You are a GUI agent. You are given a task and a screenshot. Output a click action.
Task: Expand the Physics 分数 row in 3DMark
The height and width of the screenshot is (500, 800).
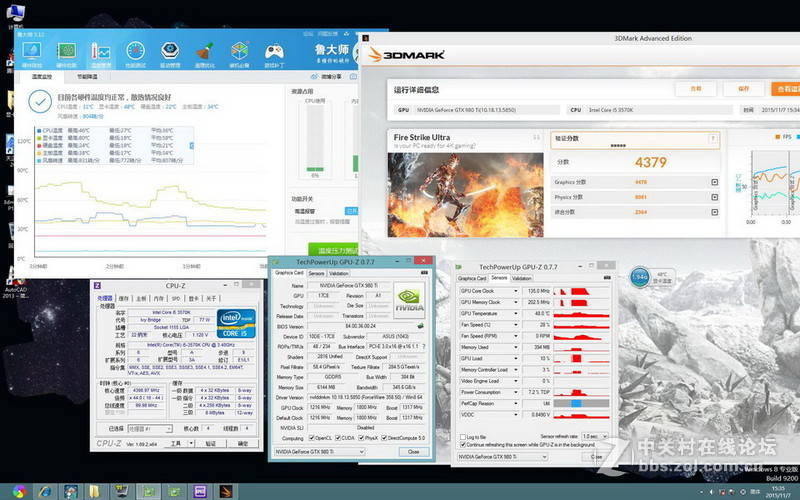pyautogui.click(x=714, y=197)
